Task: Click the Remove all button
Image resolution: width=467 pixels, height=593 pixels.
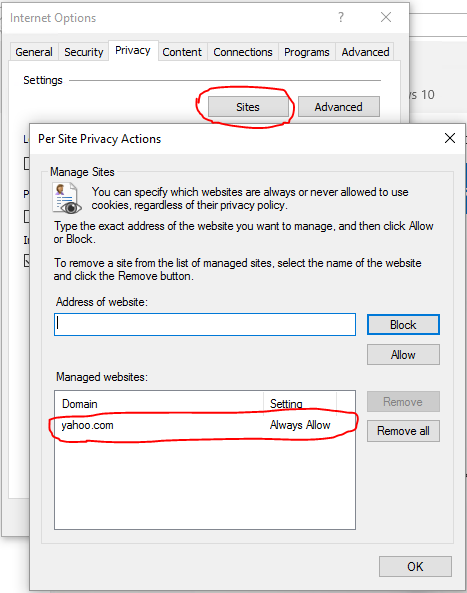Action: click(x=403, y=431)
